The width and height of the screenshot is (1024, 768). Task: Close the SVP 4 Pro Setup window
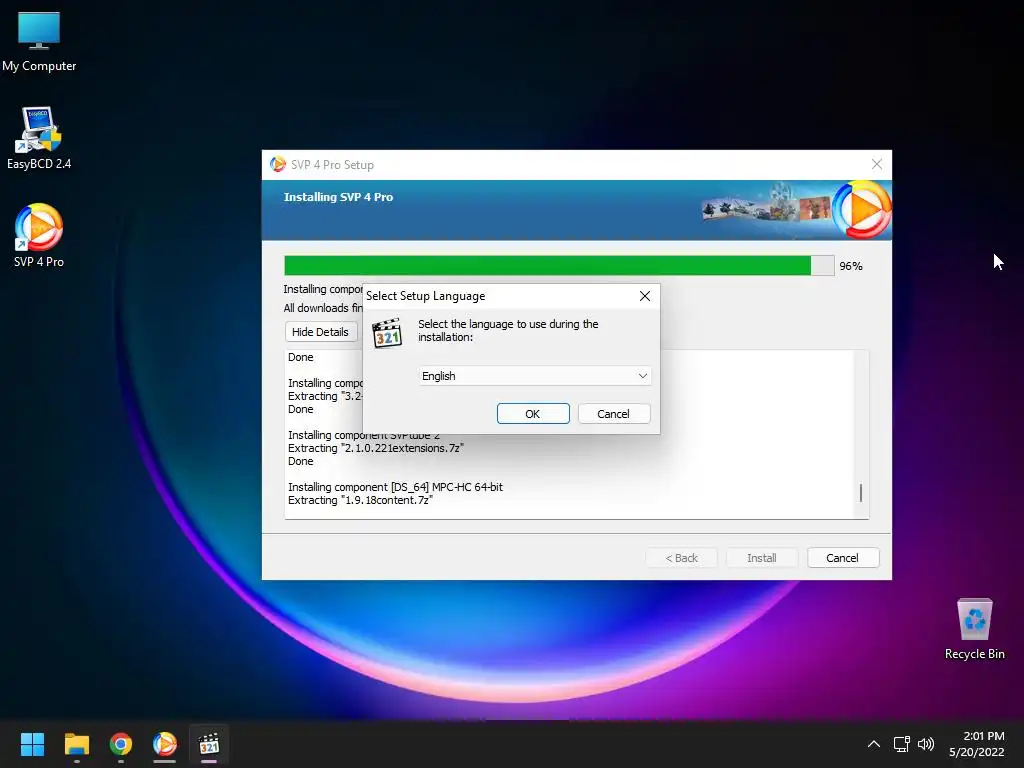[876, 165]
